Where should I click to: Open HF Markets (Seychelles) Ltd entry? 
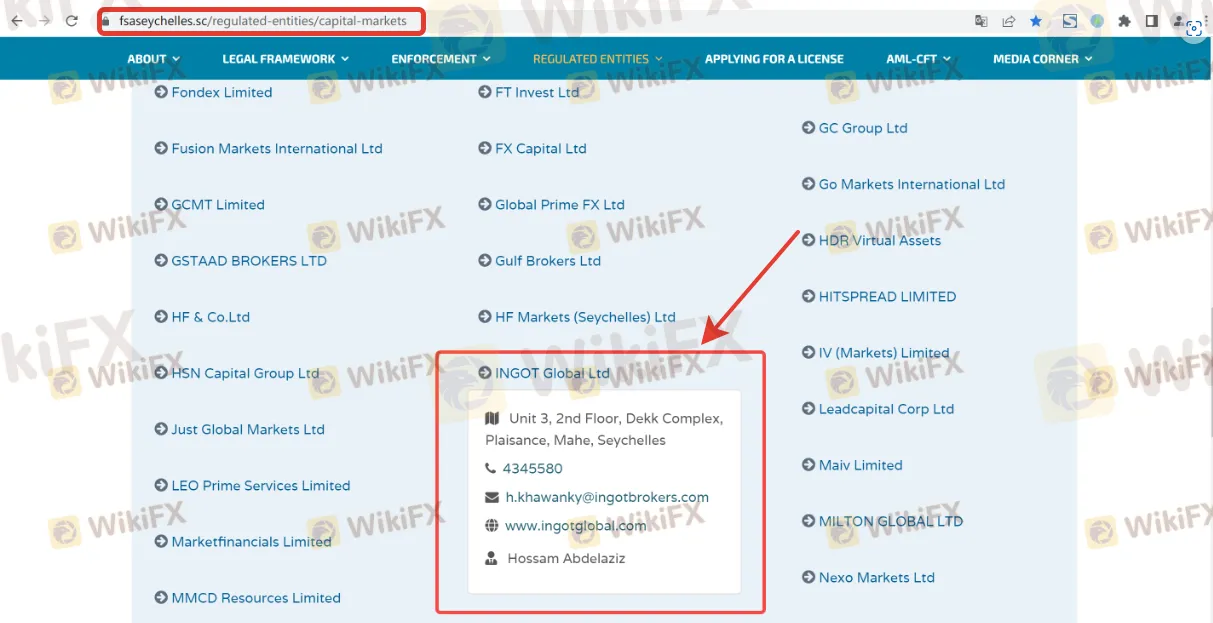click(x=585, y=317)
